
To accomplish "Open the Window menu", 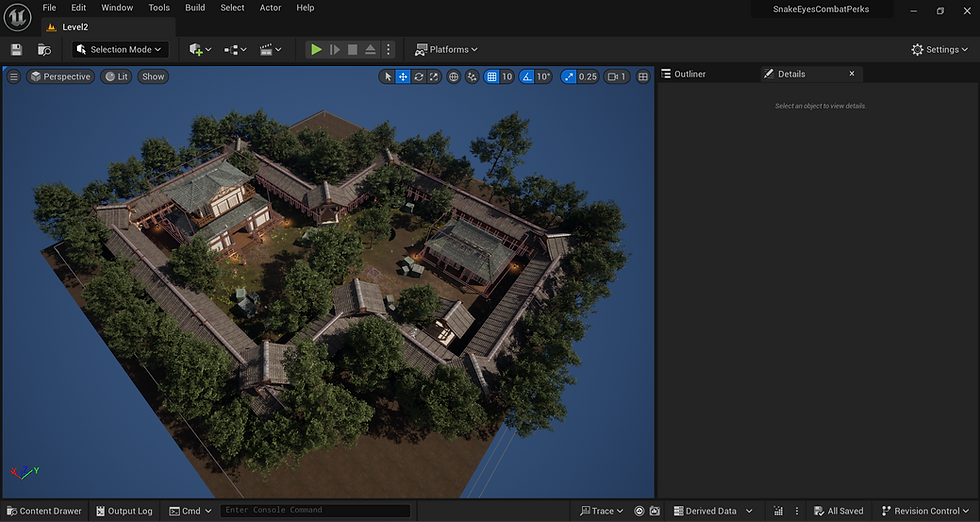I will pos(117,8).
